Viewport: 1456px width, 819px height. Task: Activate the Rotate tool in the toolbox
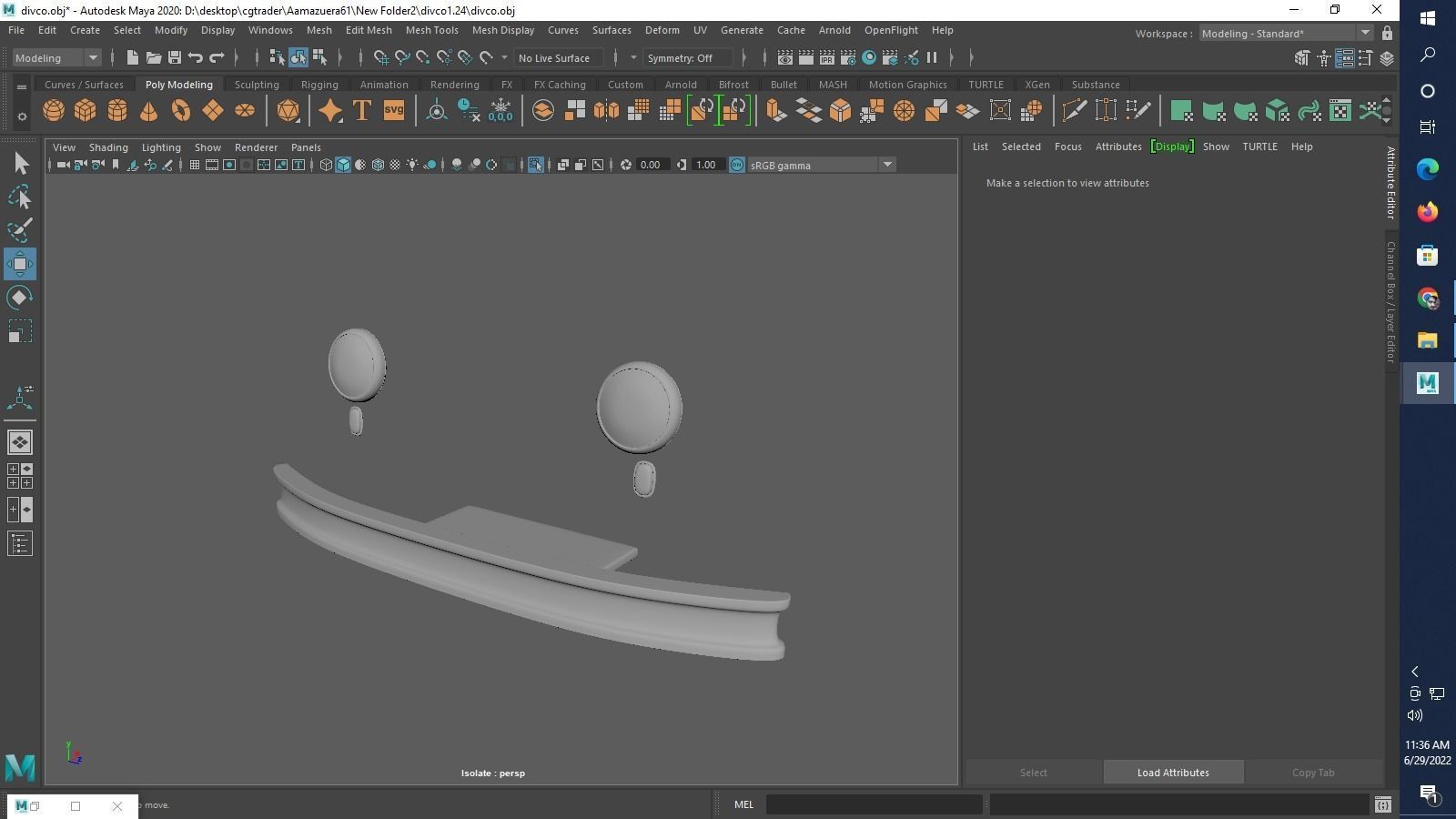[x=20, y=298]
